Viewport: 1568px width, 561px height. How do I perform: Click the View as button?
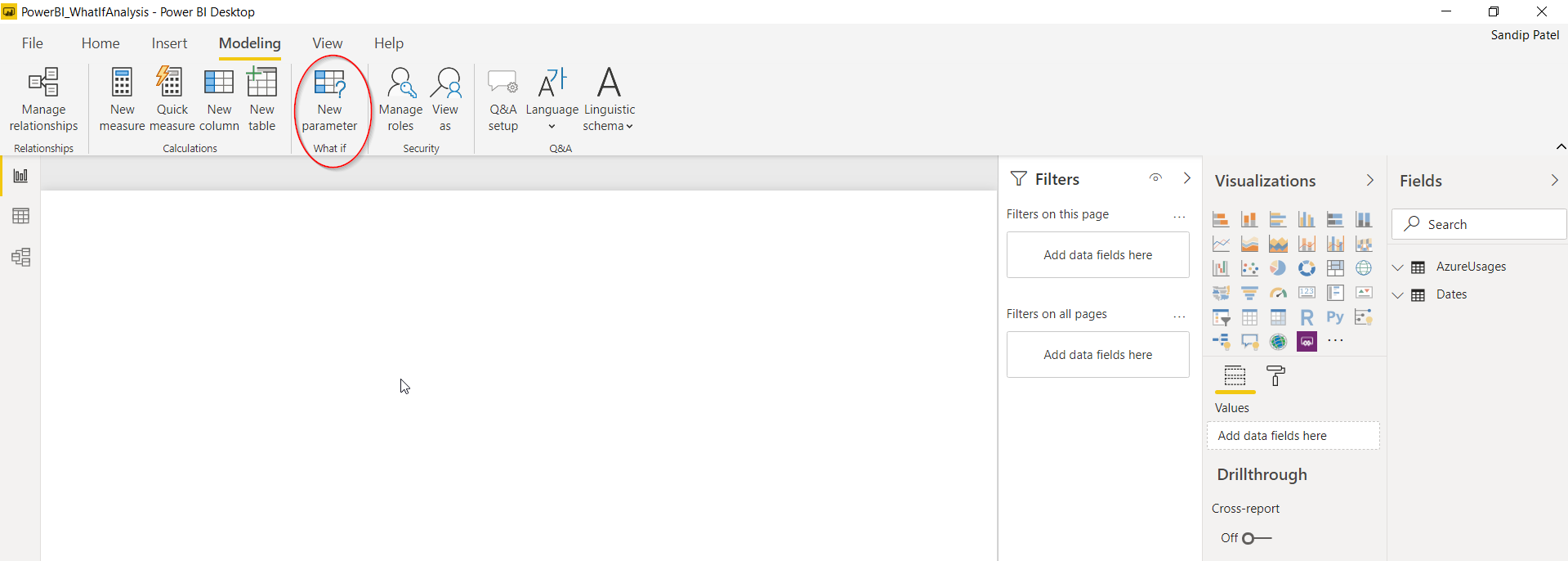coord(445,100)
